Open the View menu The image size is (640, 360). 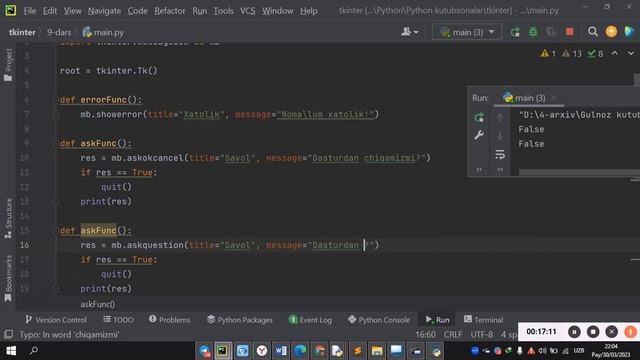[72, 11]
